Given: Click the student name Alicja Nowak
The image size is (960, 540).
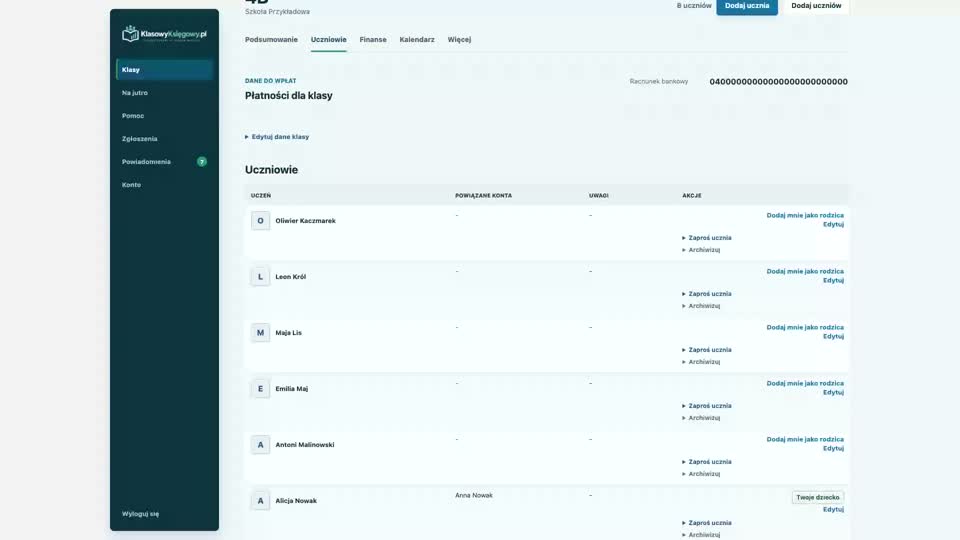Looking at the screenshot, I should (x=296, y=501).
